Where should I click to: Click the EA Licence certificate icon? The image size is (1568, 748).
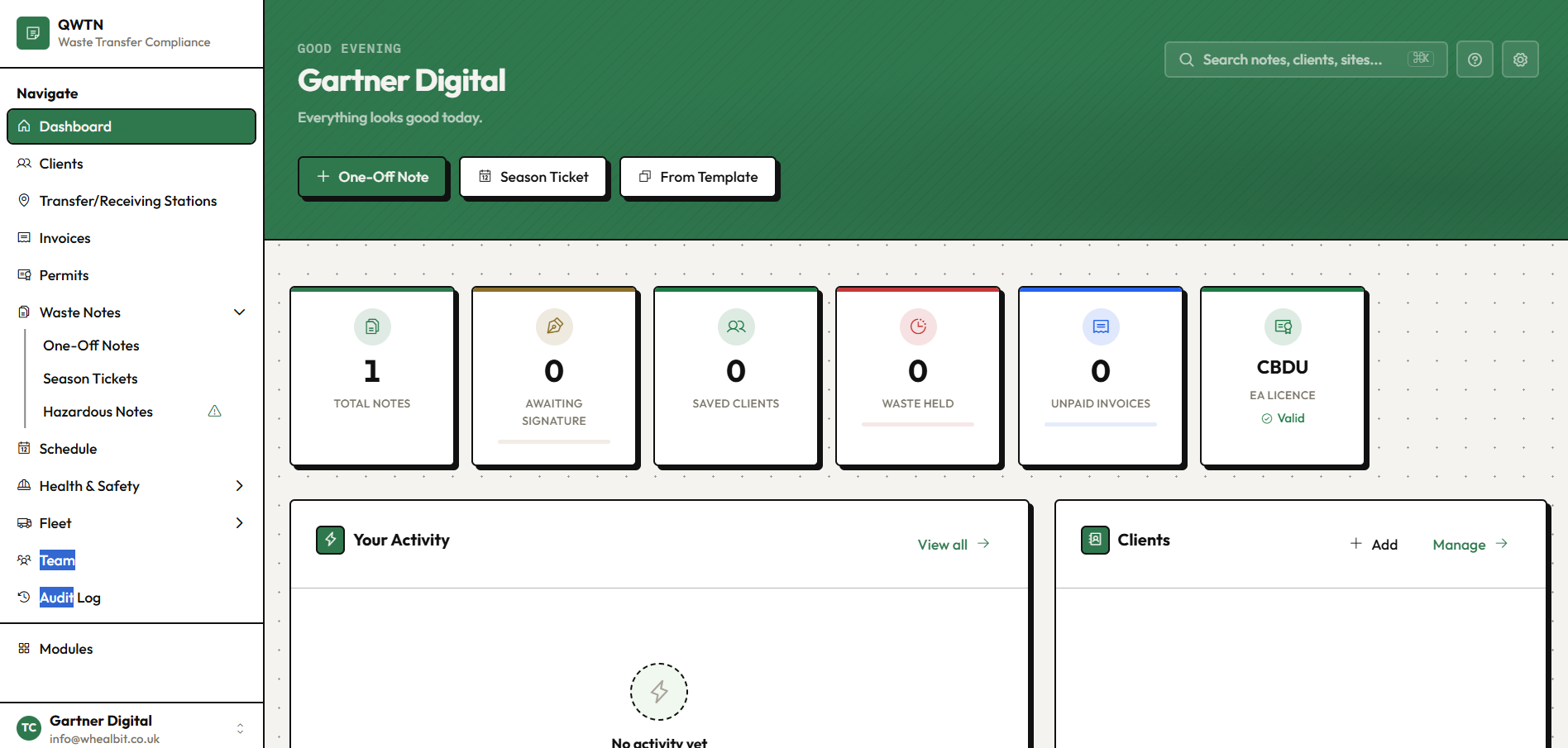pos(1283,326)
